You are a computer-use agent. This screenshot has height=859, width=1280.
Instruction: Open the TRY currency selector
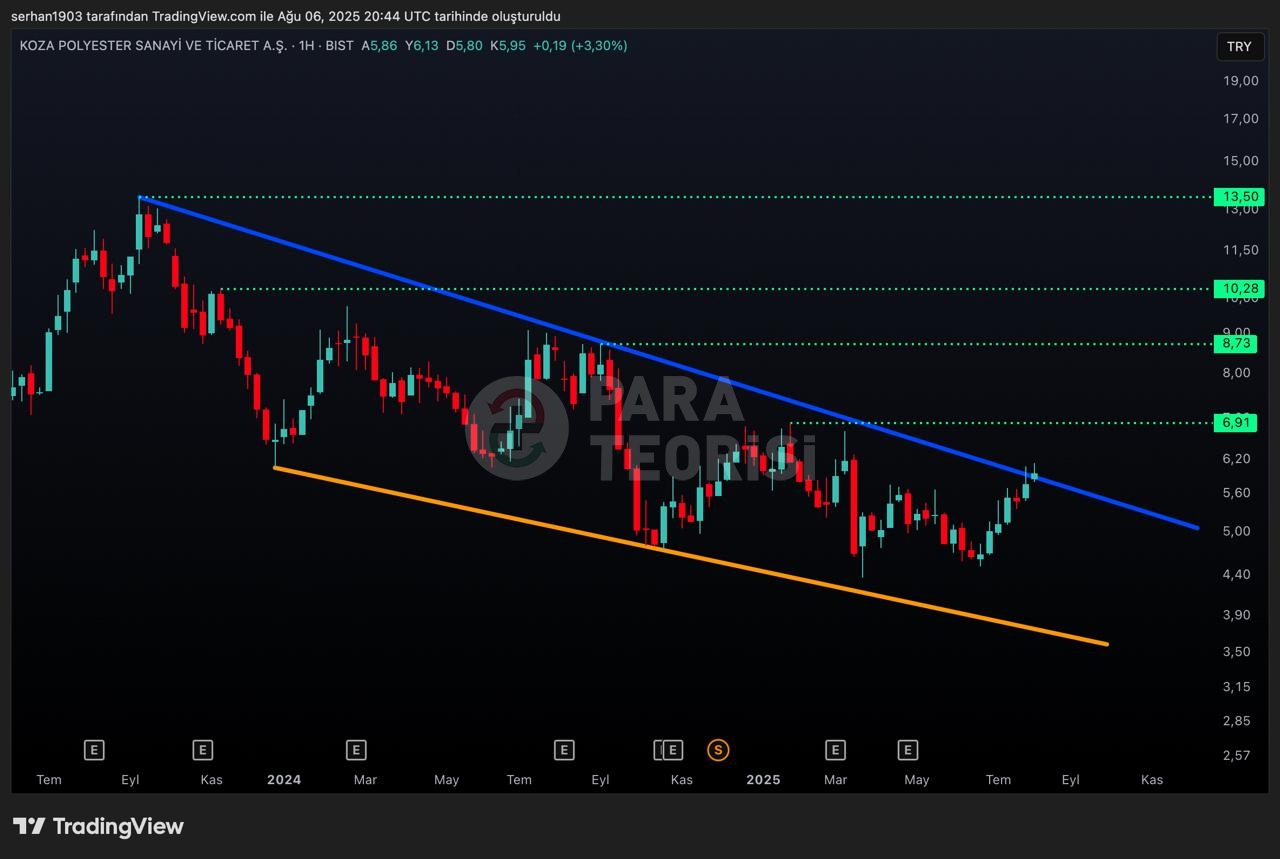[x=1239, y=46]
